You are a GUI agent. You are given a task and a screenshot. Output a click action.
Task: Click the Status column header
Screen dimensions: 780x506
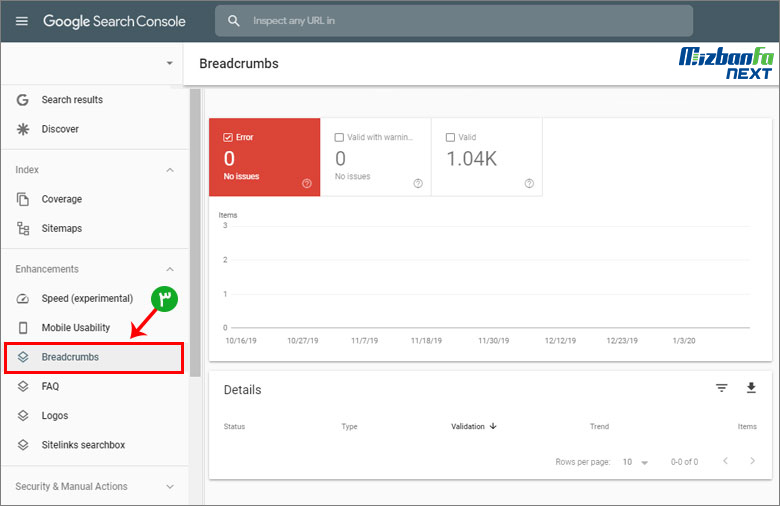[x=234, y=426]
